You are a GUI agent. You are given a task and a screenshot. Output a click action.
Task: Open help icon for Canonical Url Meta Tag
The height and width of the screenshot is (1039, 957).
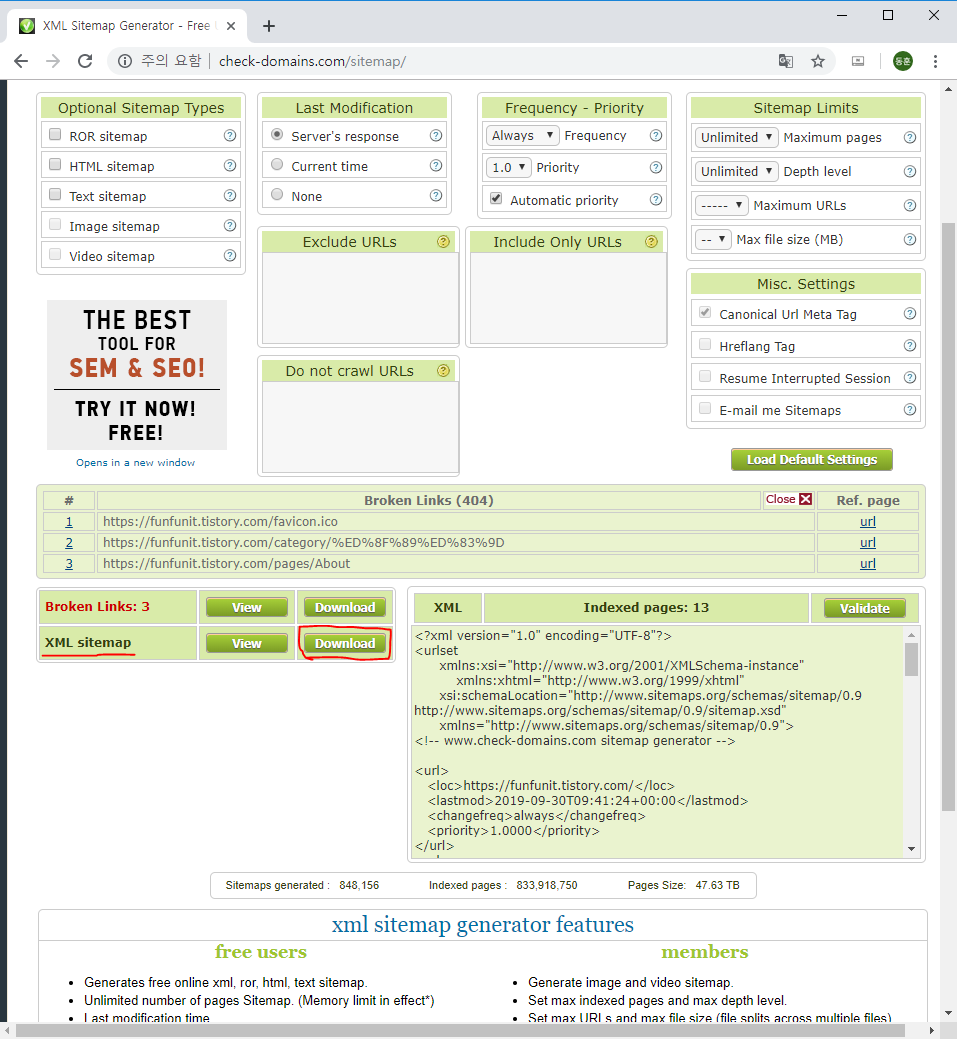click(910, 313)
